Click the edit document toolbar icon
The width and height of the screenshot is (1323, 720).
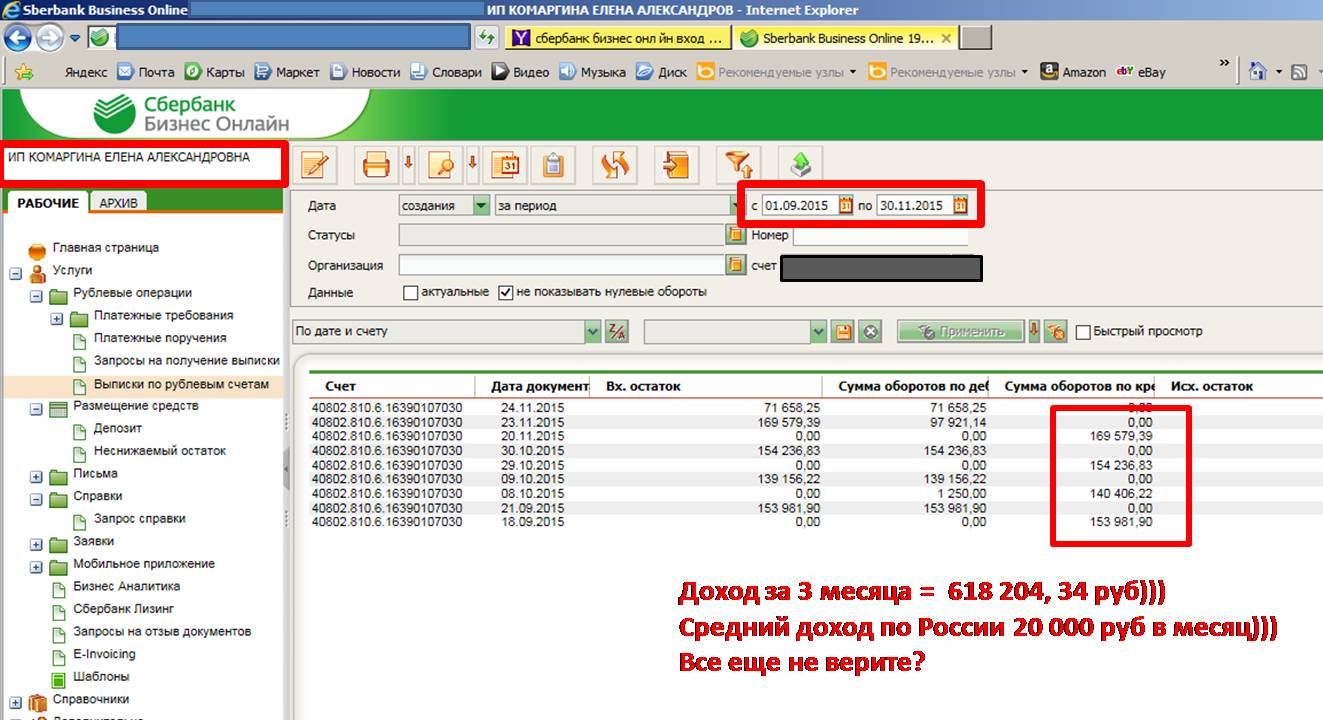coord(316,164)
